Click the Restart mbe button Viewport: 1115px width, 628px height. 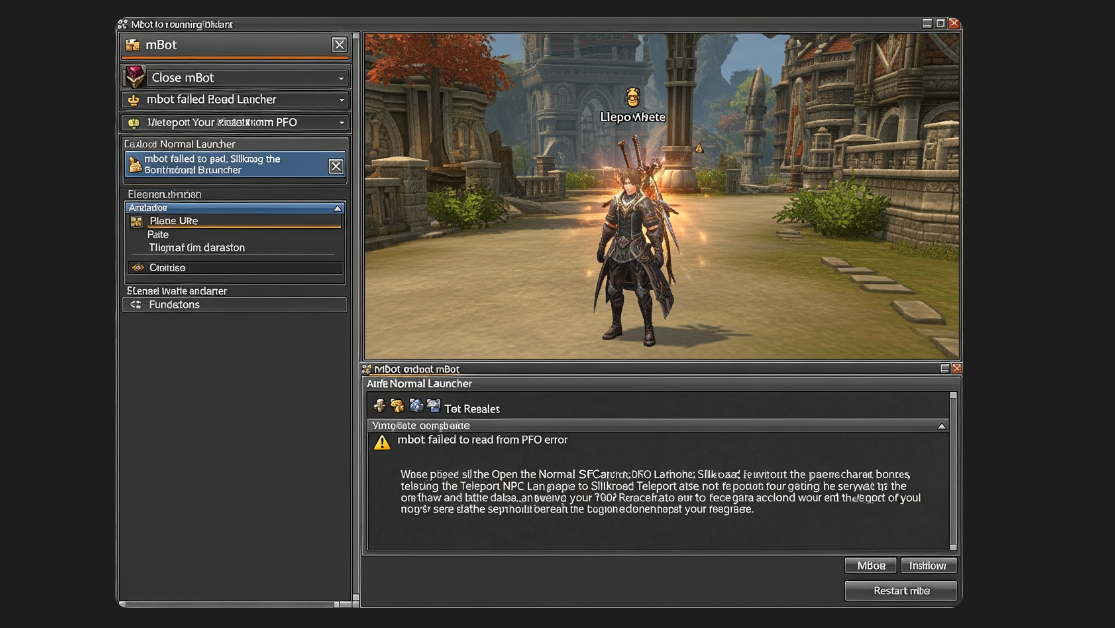click(x=901, y=591)
